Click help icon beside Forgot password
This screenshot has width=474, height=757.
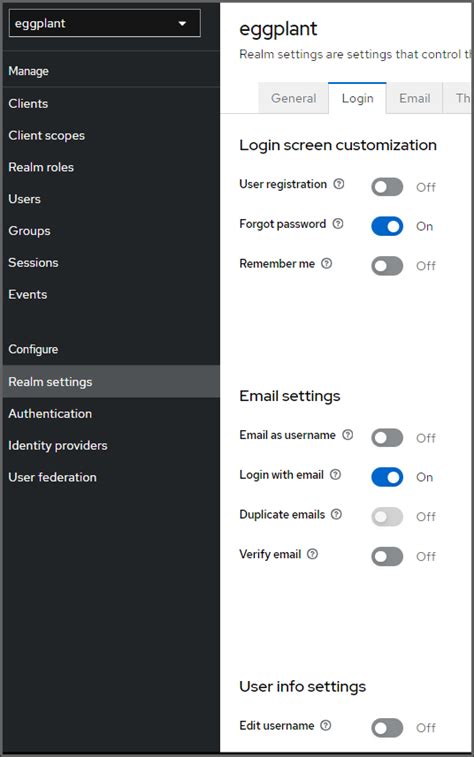(338, 224)
